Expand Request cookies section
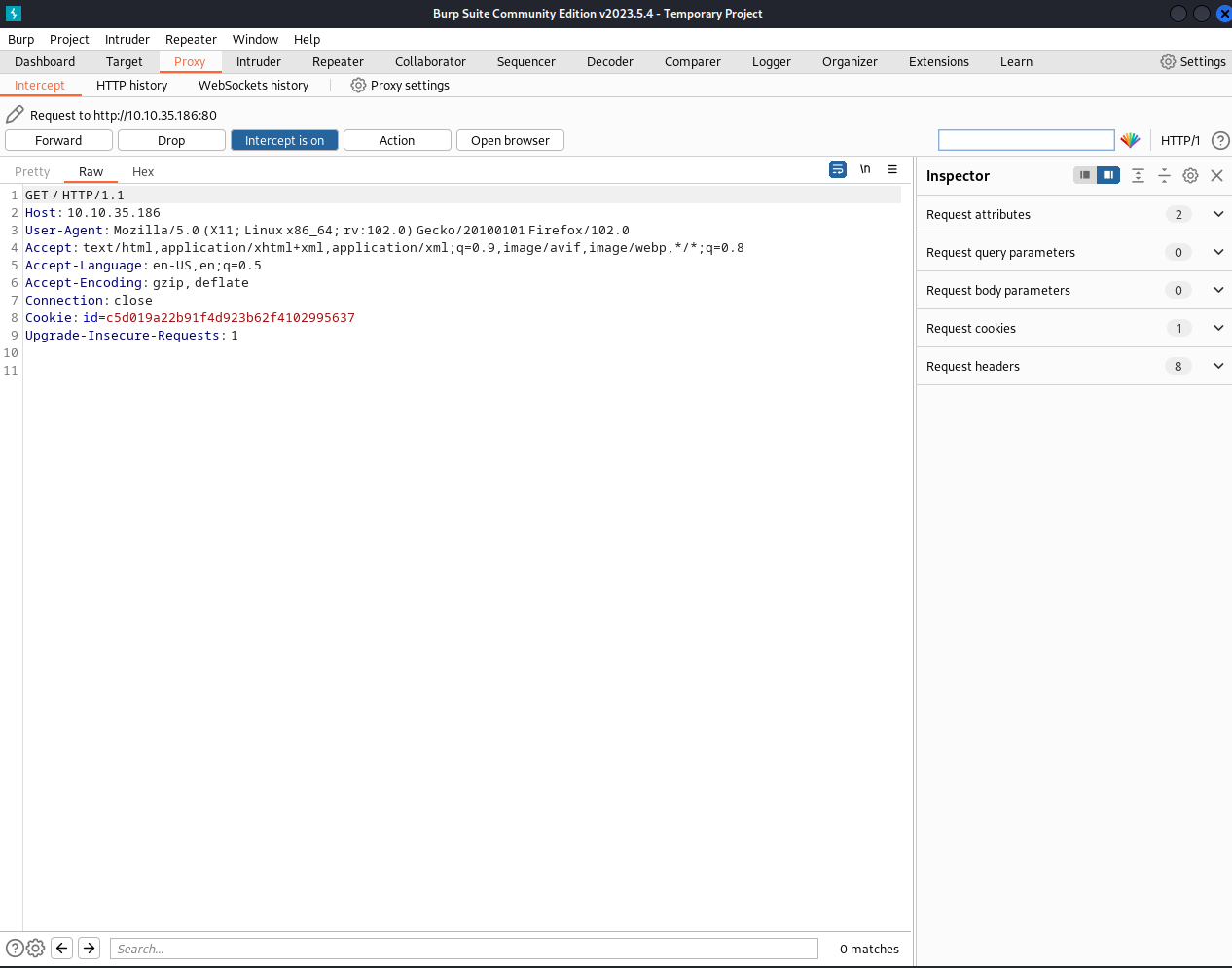Viewport: 1232px width, 968px height. click(1218, 328)
